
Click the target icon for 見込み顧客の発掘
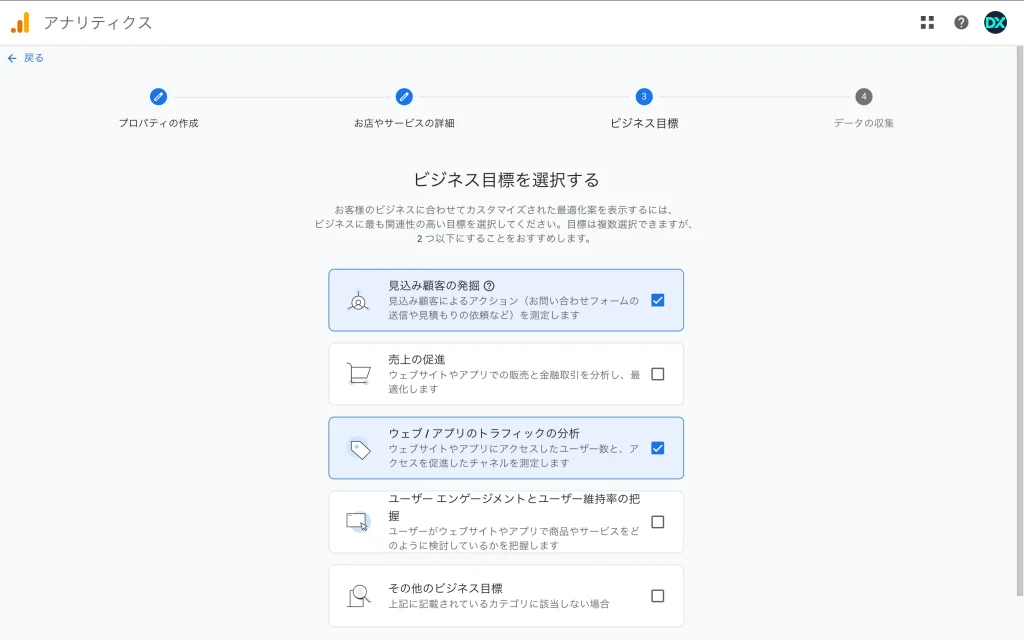(x=358, y=300)
